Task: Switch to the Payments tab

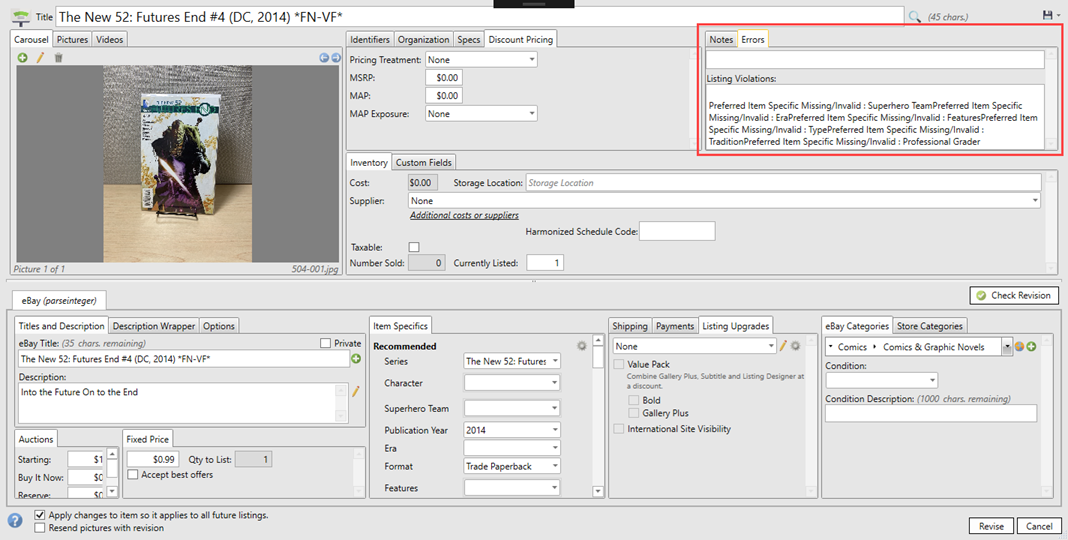Action: point(675,326)
